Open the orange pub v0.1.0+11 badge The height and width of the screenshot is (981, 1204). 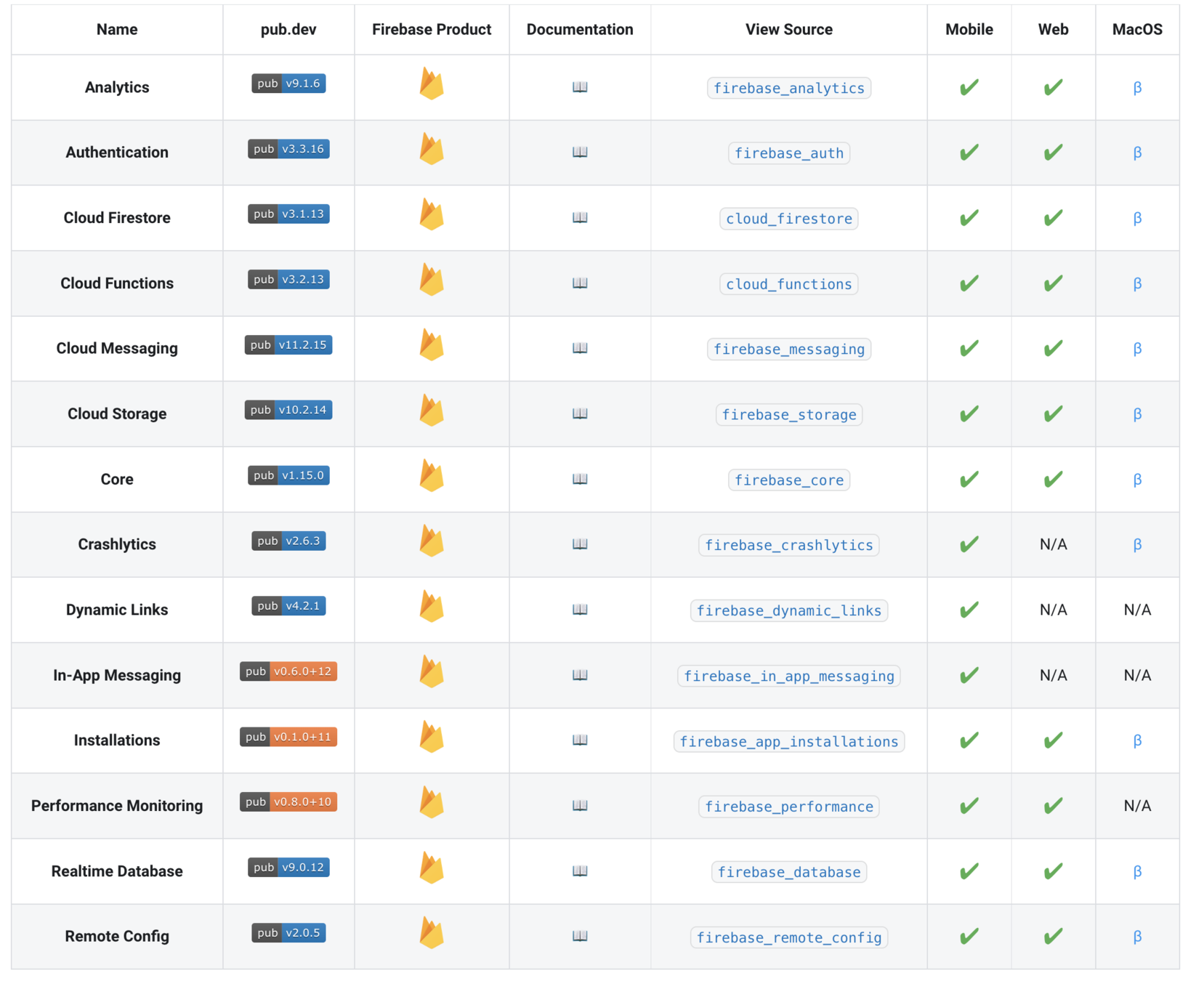click(x=288, y=737)
